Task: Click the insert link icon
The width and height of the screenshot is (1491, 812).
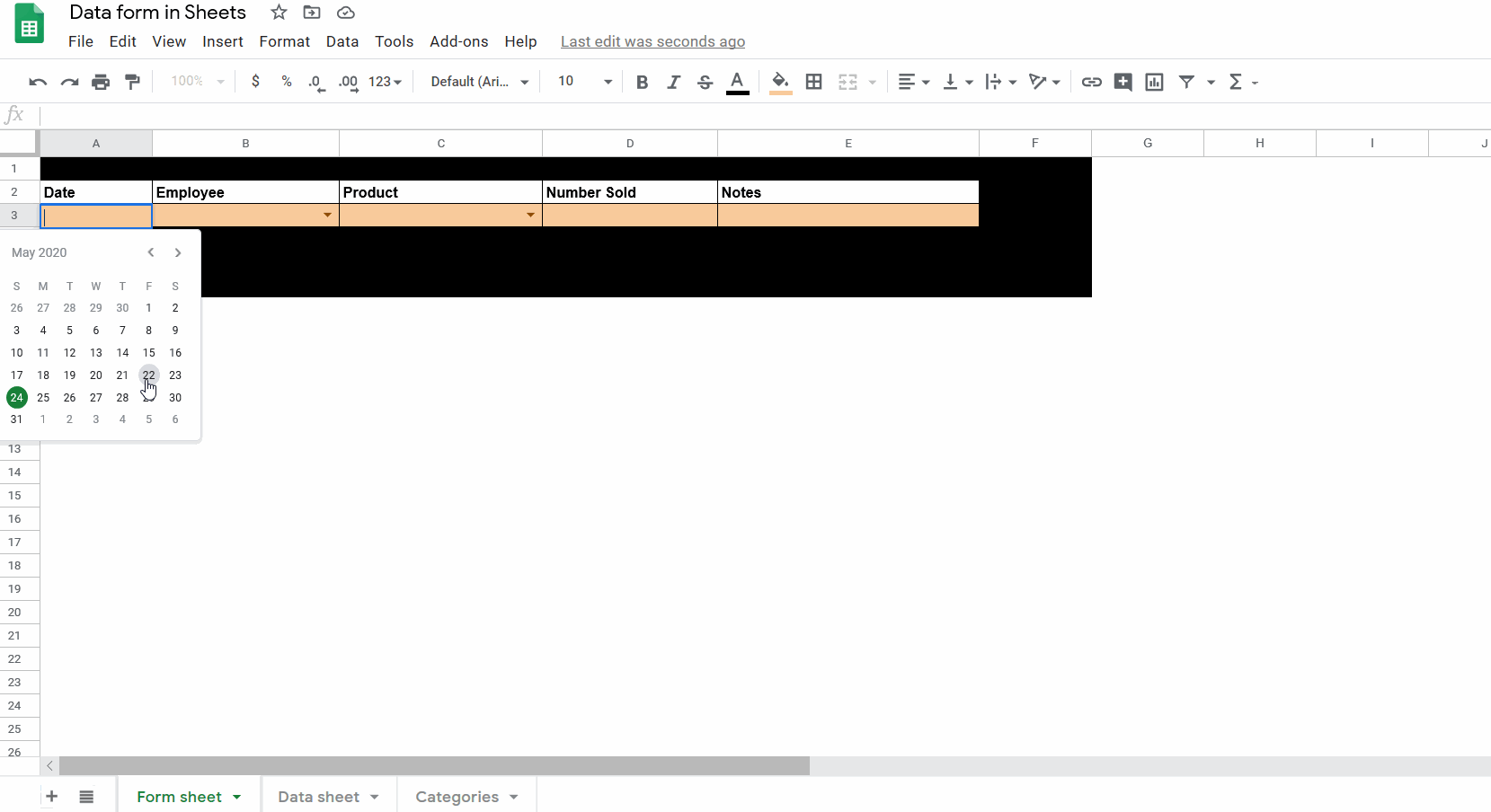Action: pyautogui.click(x=1091, y=82)
